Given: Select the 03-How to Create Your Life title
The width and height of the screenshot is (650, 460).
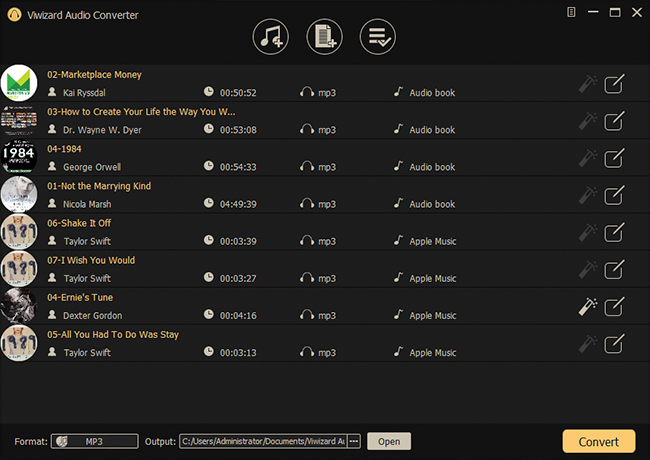Looking at the screenshot, I should 141,112.
